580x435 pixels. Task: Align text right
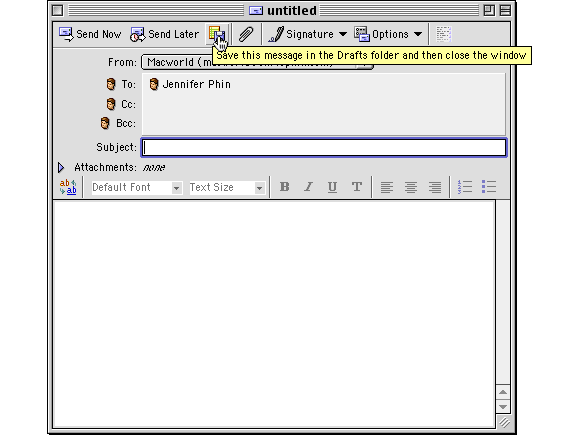pos(435,187)
